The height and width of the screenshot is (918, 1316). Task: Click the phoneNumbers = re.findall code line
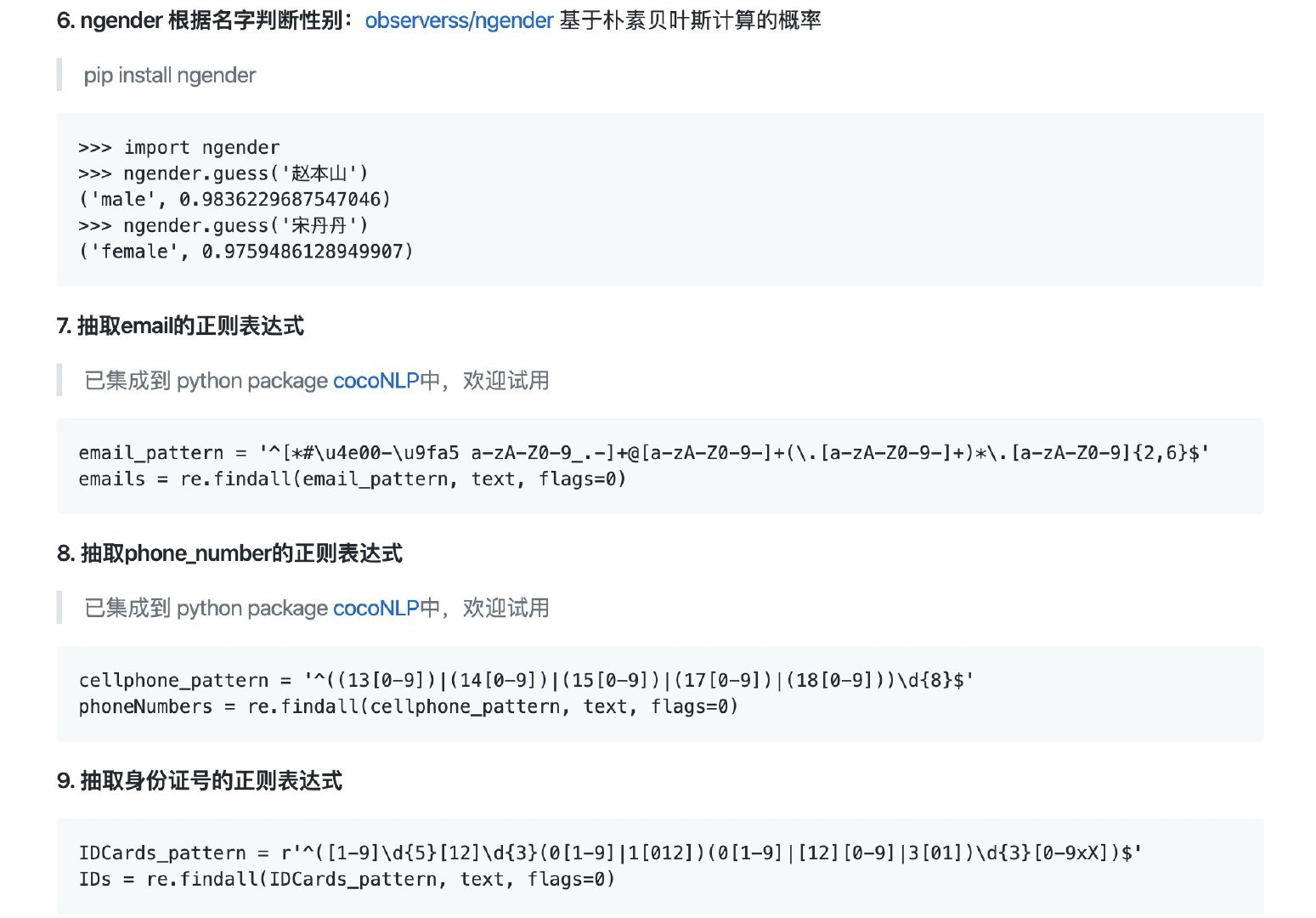[409, 707]
